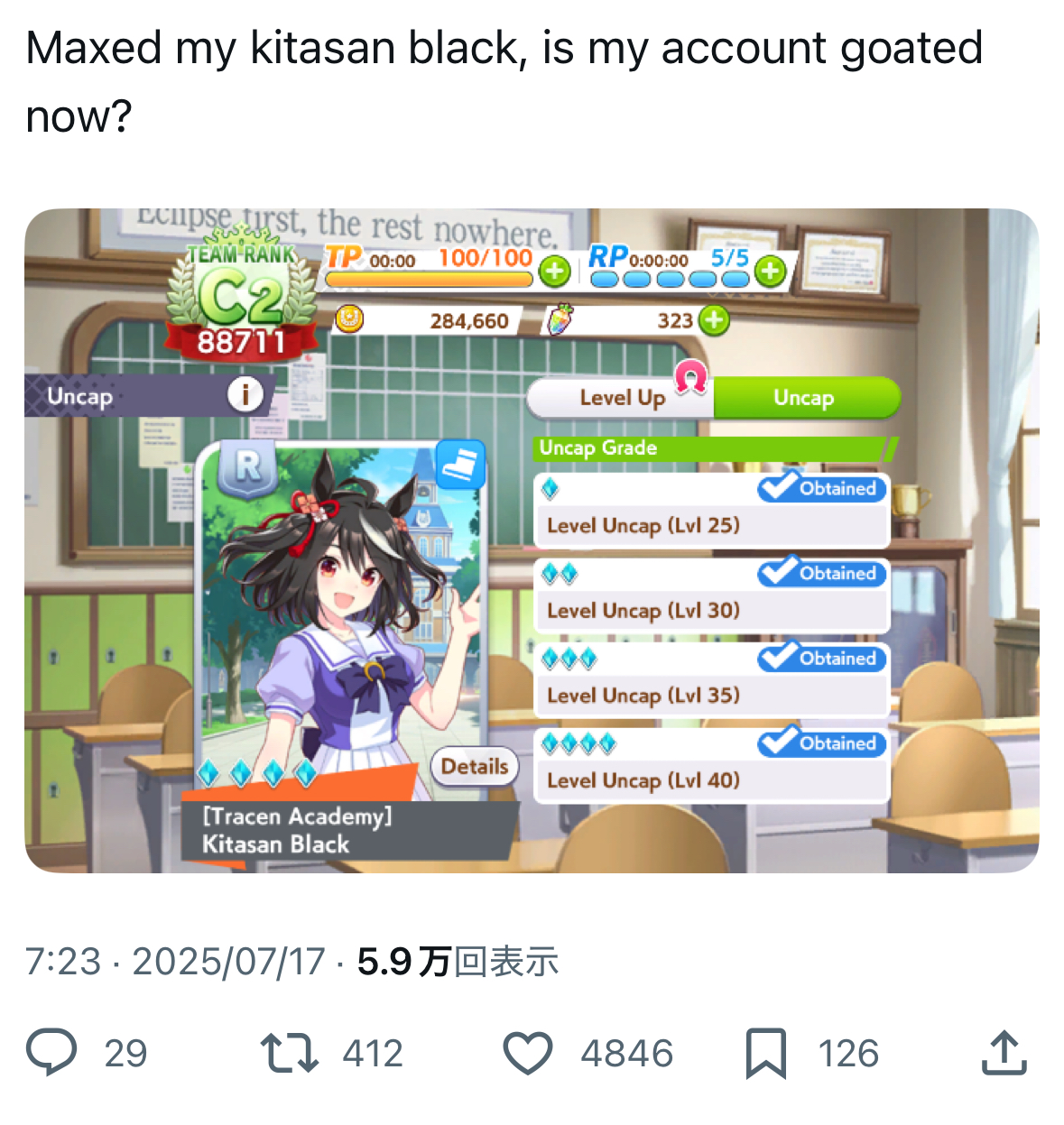Tap the green plus next to RP gauge
This screenshot has width=1064, height=1125.
pos(770,270)
